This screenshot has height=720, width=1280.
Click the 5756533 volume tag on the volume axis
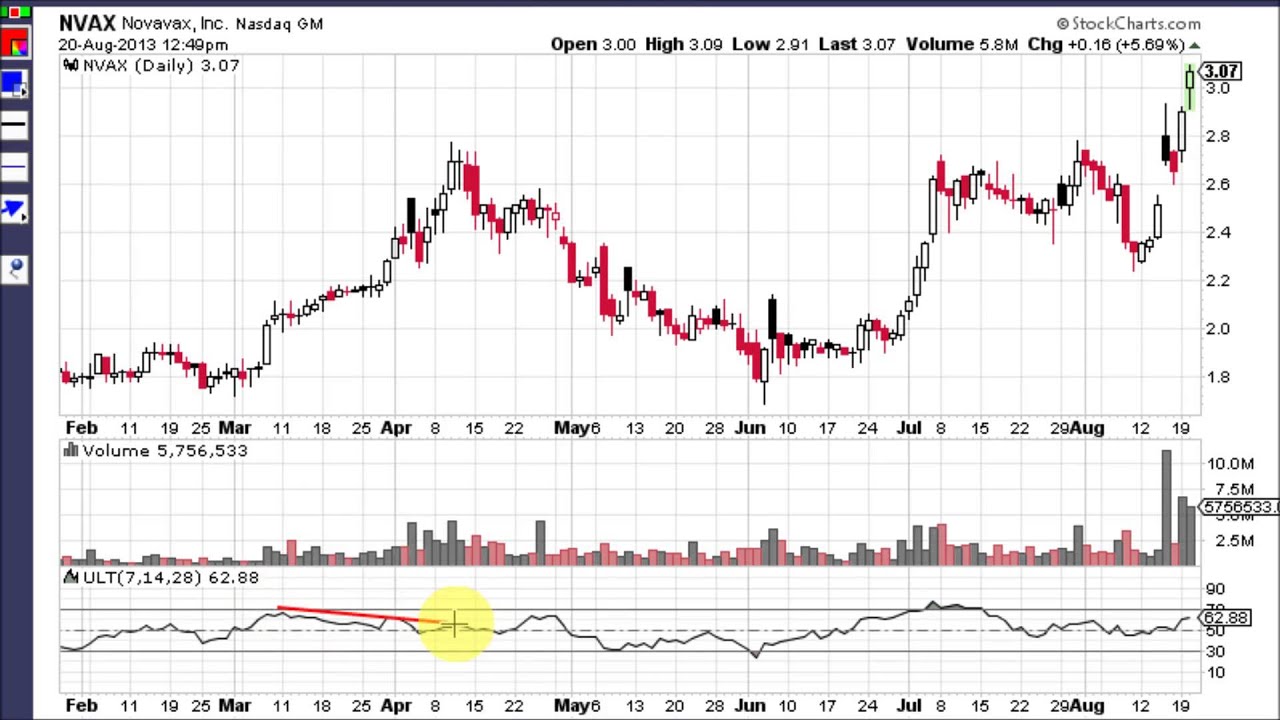(1240, 507)
